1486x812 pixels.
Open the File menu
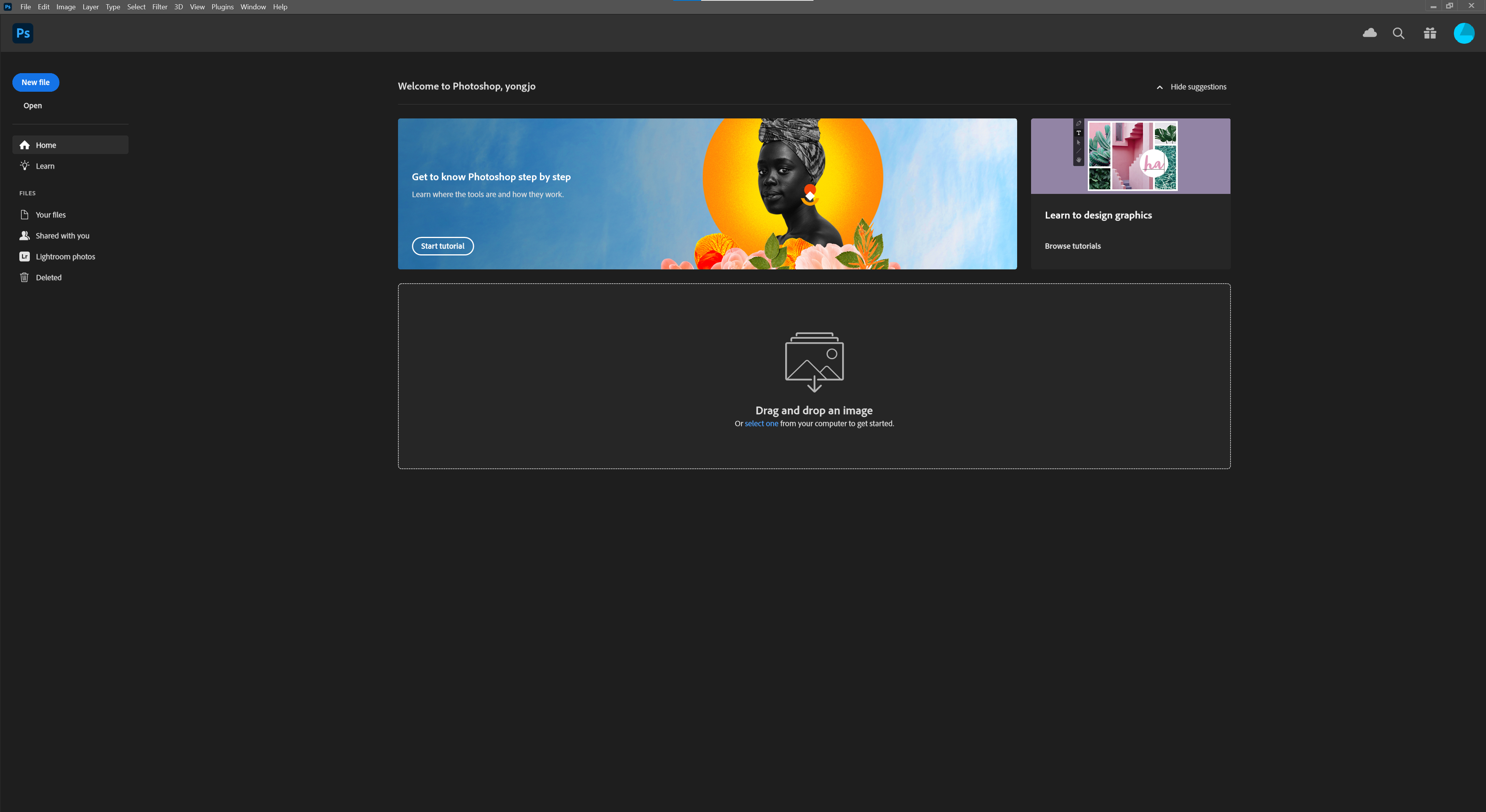(25, 7)
